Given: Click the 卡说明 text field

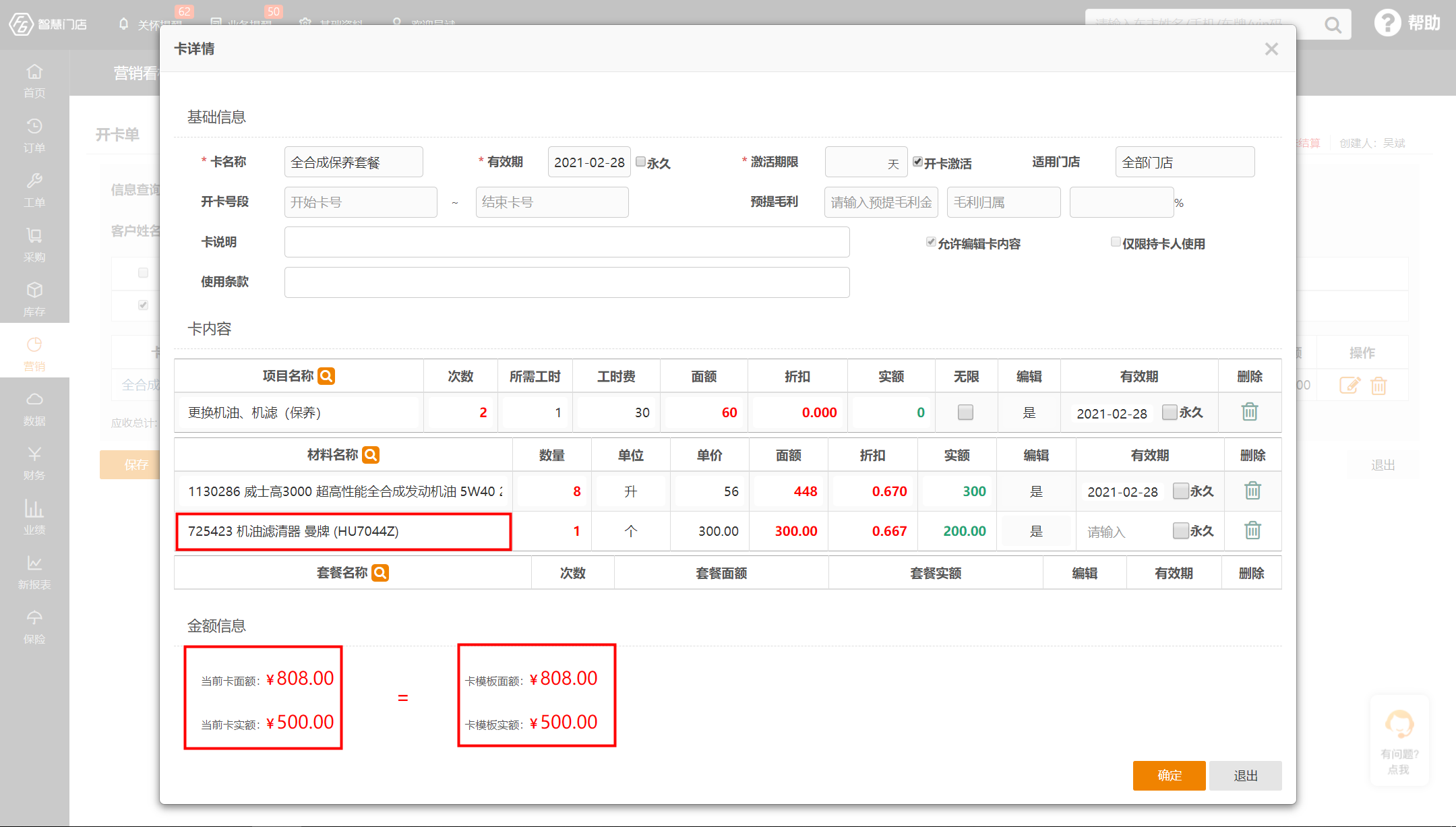Looking at the screenshot, I should [567, 242].
